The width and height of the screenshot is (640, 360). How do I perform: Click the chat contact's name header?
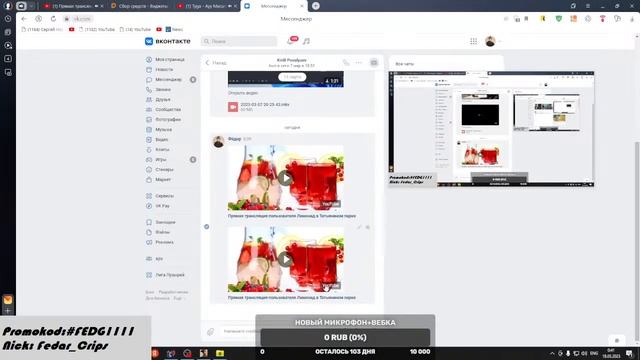click(x=291, y=60)
